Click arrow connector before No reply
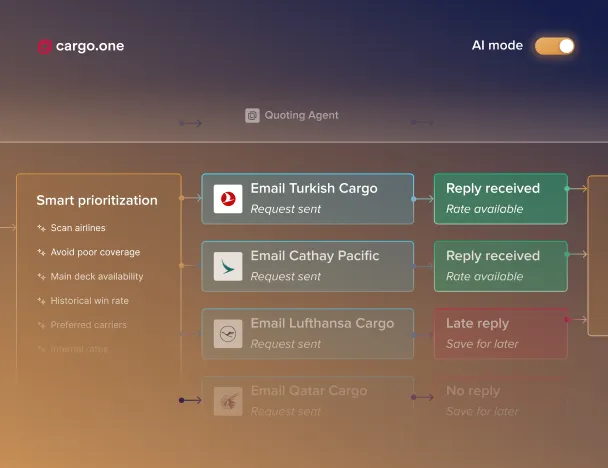Viewport: 608px width, 468px height. 422,397
